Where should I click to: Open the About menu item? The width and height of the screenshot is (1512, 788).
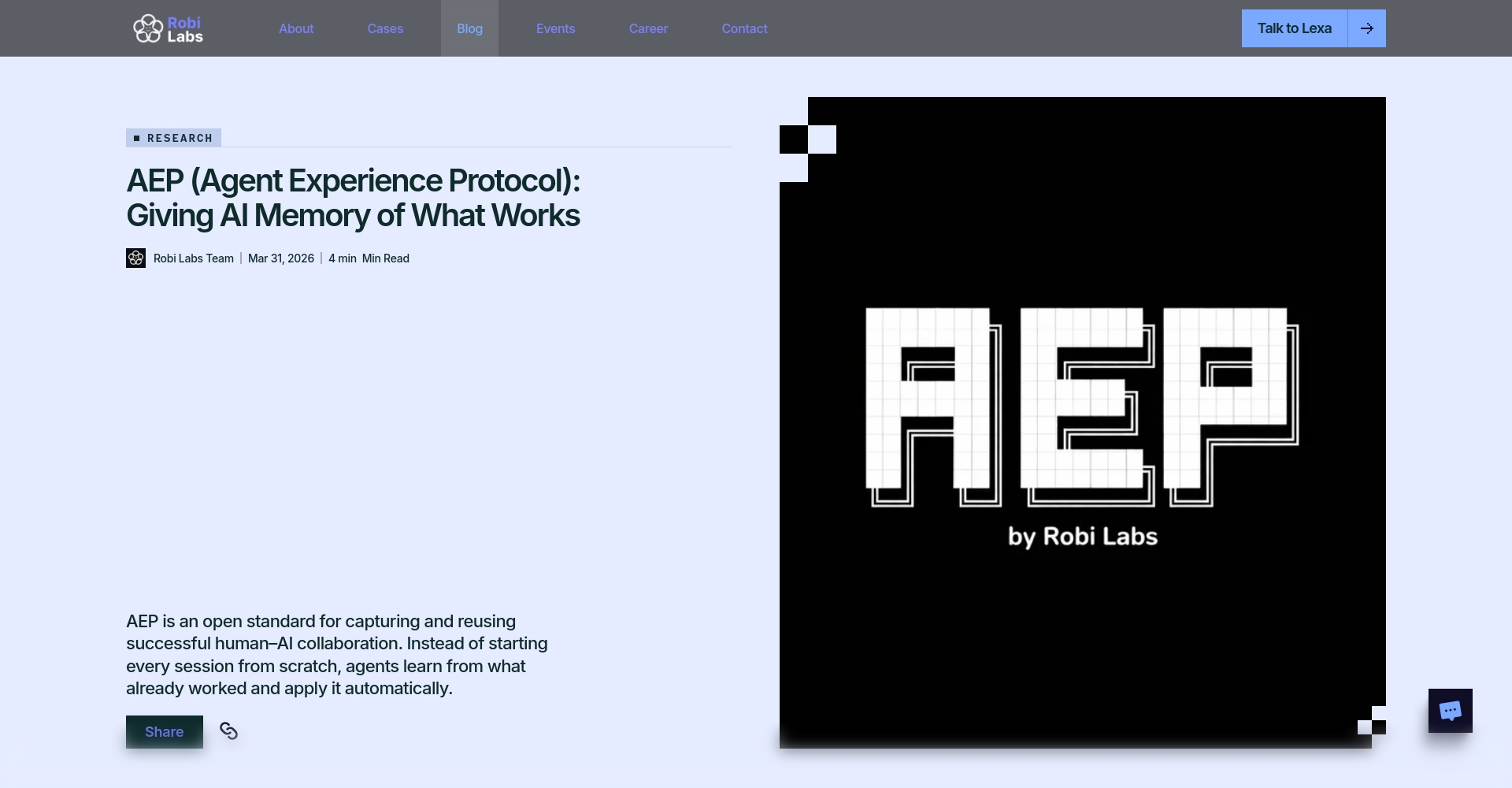pyautogui.click(x=296, y=28)
